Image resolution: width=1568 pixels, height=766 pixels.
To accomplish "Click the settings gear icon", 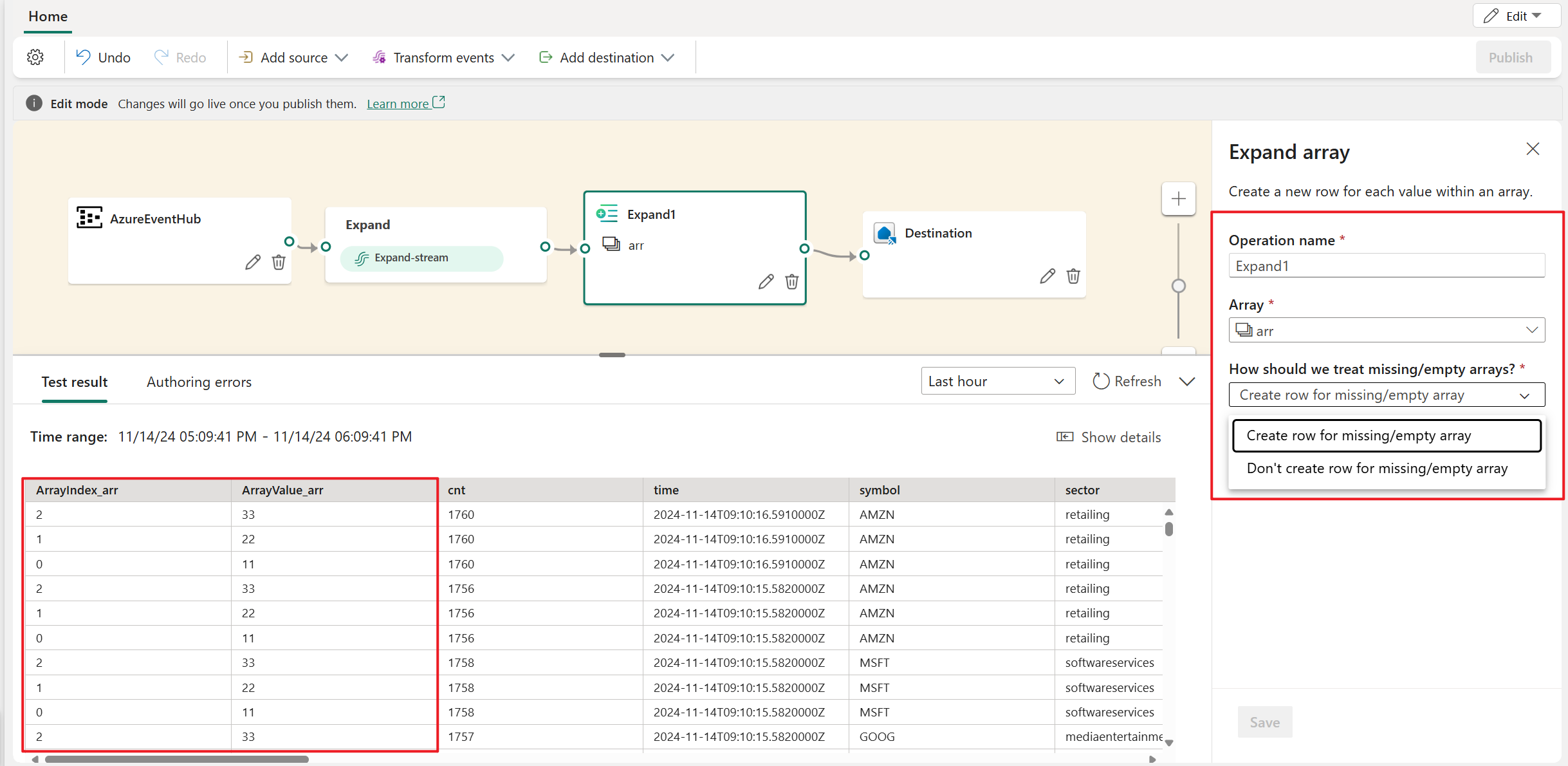I will coord(35,57).
